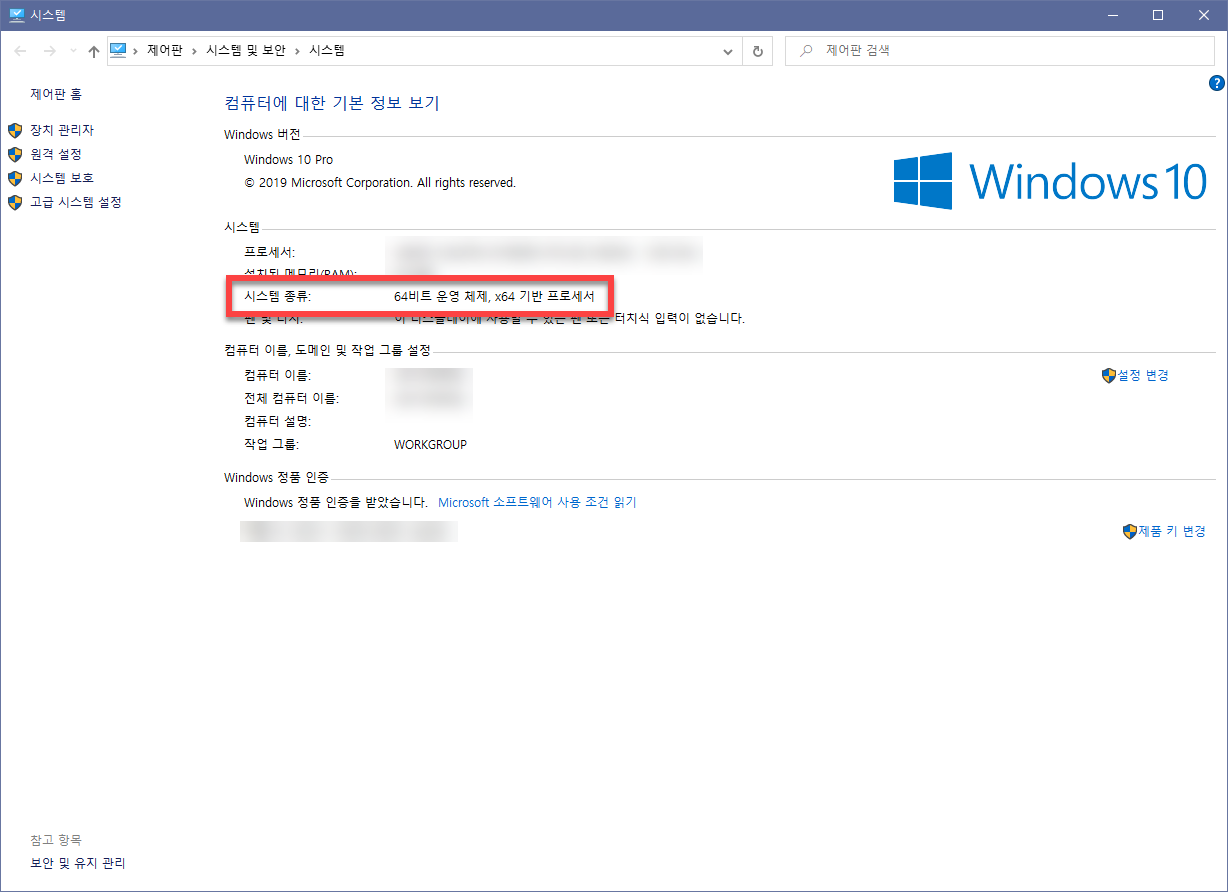Close the 시스템 window

click(x=1204, y=15)
